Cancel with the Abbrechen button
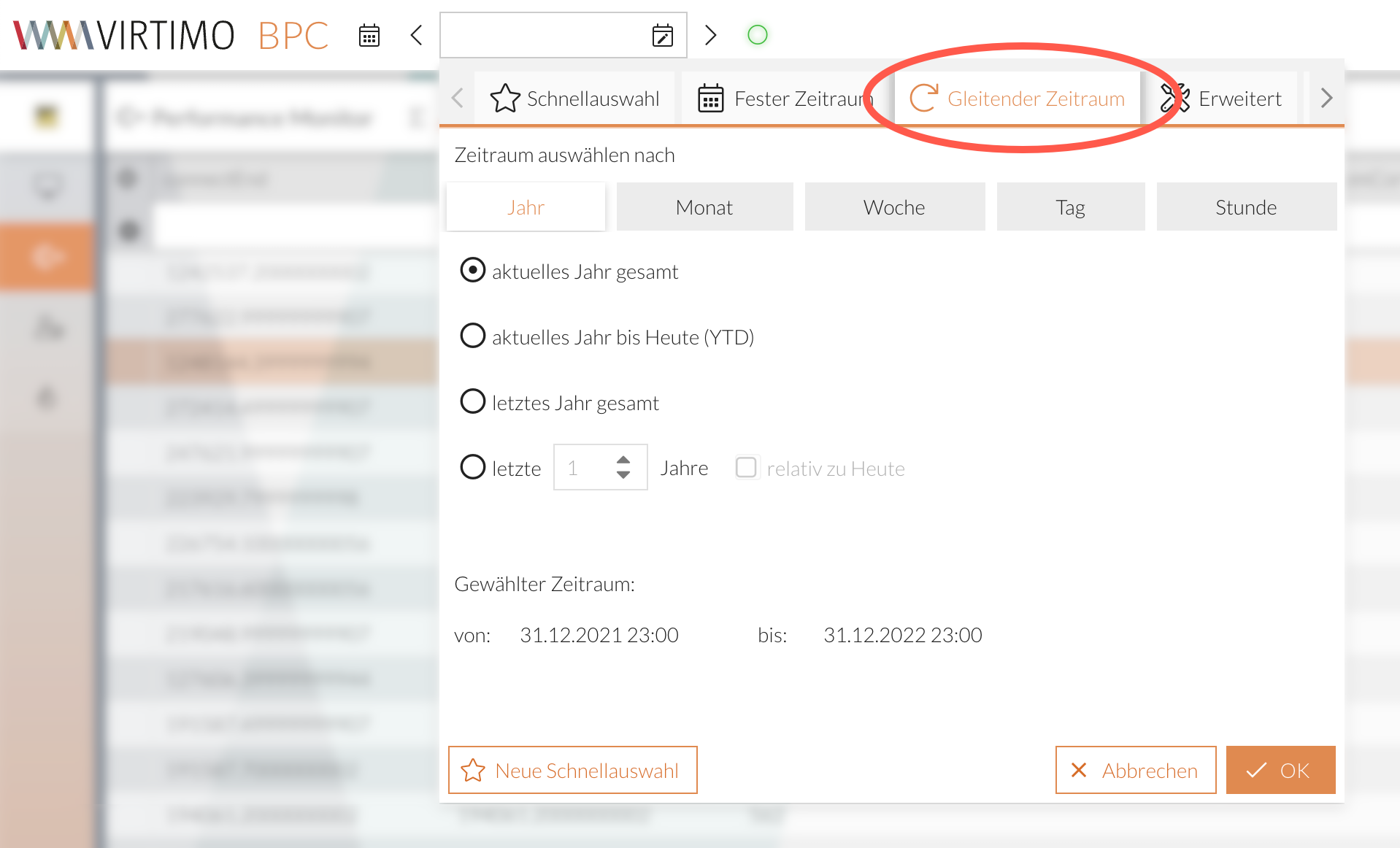 [1135, 770]
